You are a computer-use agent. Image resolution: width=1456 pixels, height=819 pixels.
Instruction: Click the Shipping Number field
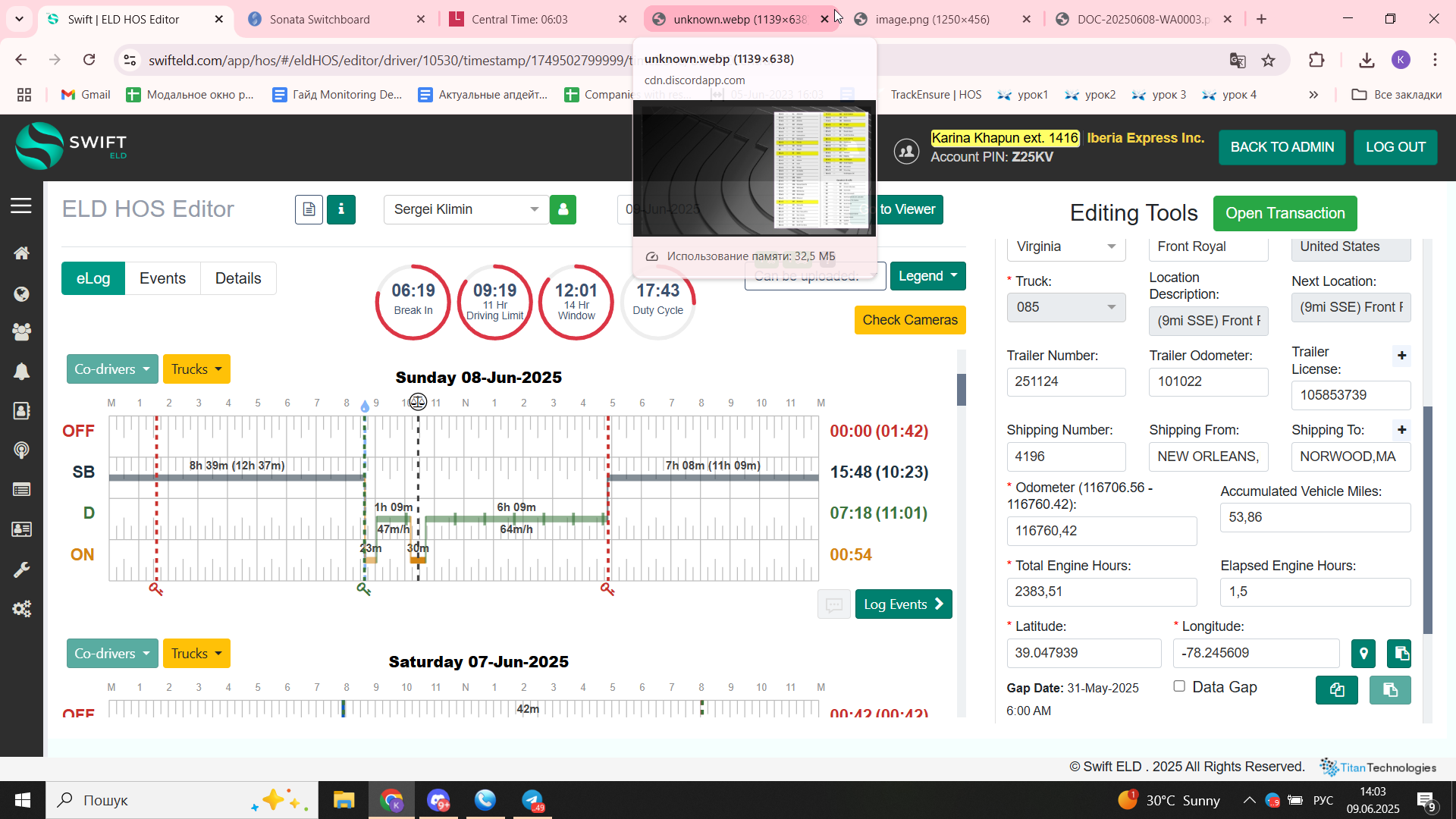[1065, 457]
